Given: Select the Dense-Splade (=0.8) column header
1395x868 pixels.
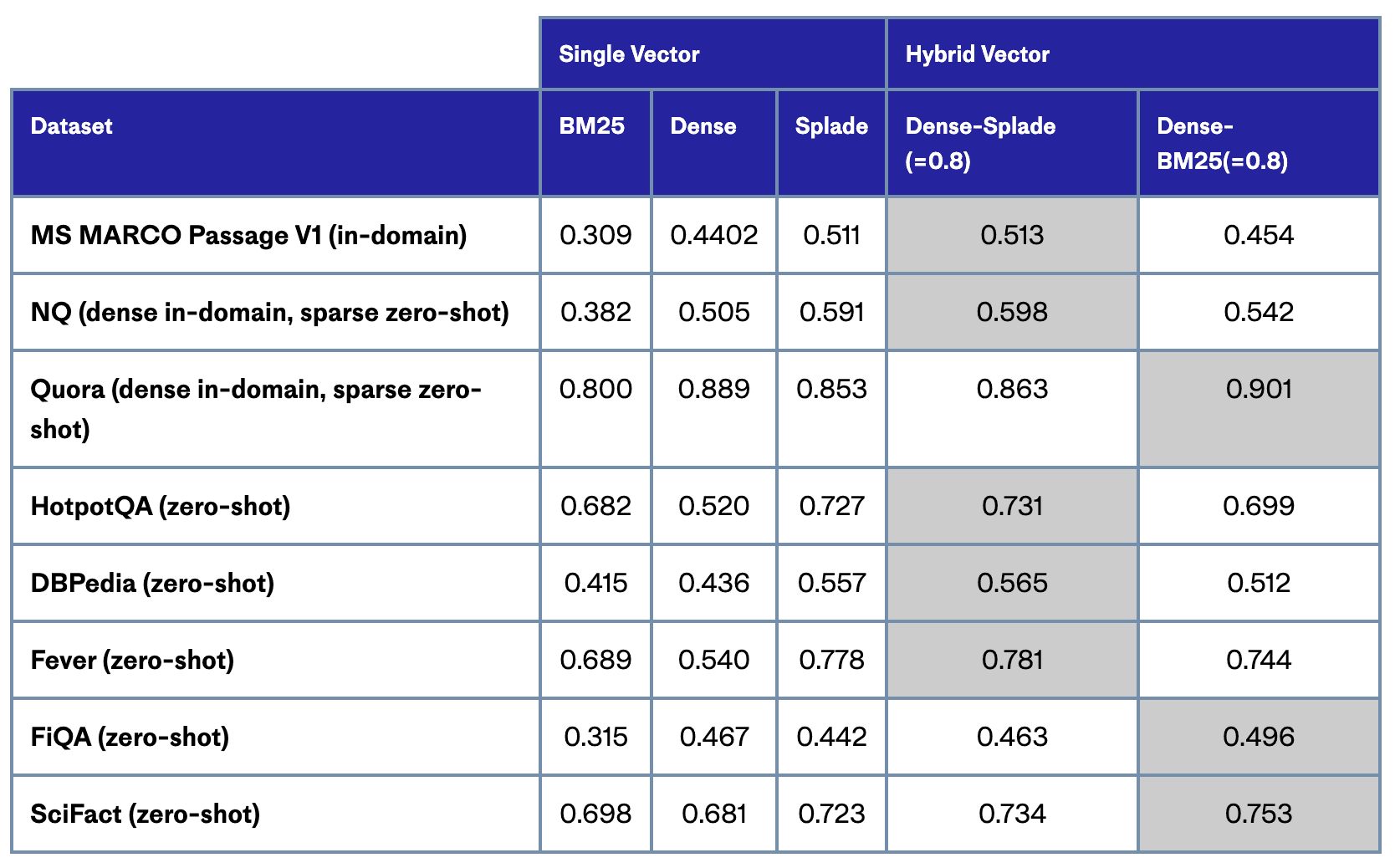Looking at the screenshot, I should (x=980, y=143).
